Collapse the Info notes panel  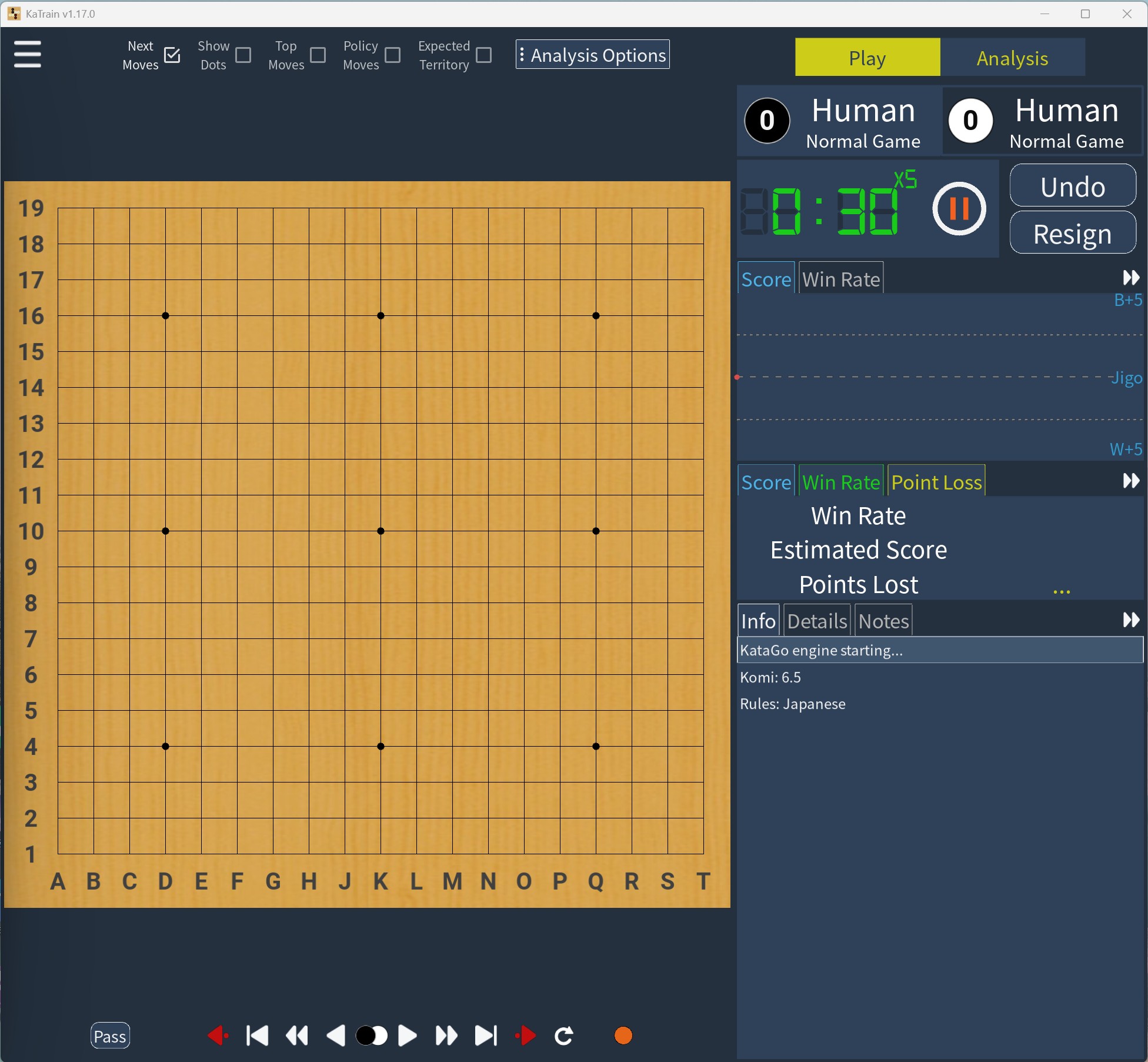pyautogui.click(x=1130, y=620)
